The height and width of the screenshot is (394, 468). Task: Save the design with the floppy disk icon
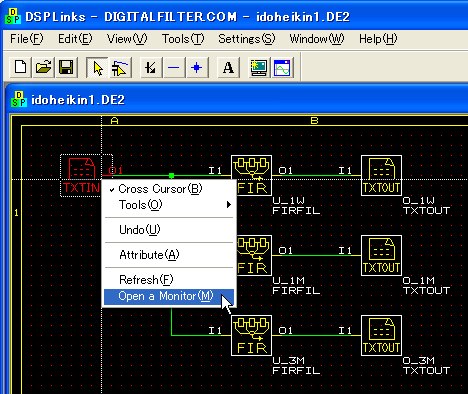click(x=66, y=68)
